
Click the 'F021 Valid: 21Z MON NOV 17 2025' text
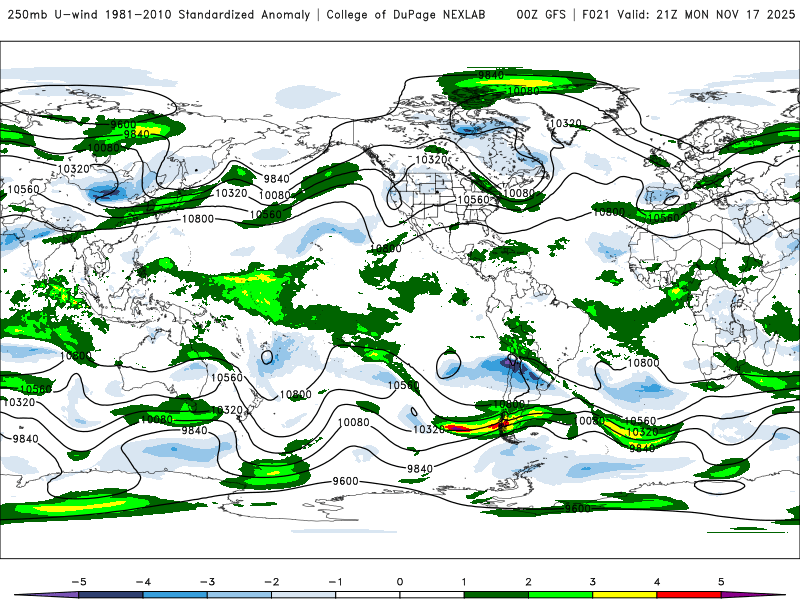[689, 14]
